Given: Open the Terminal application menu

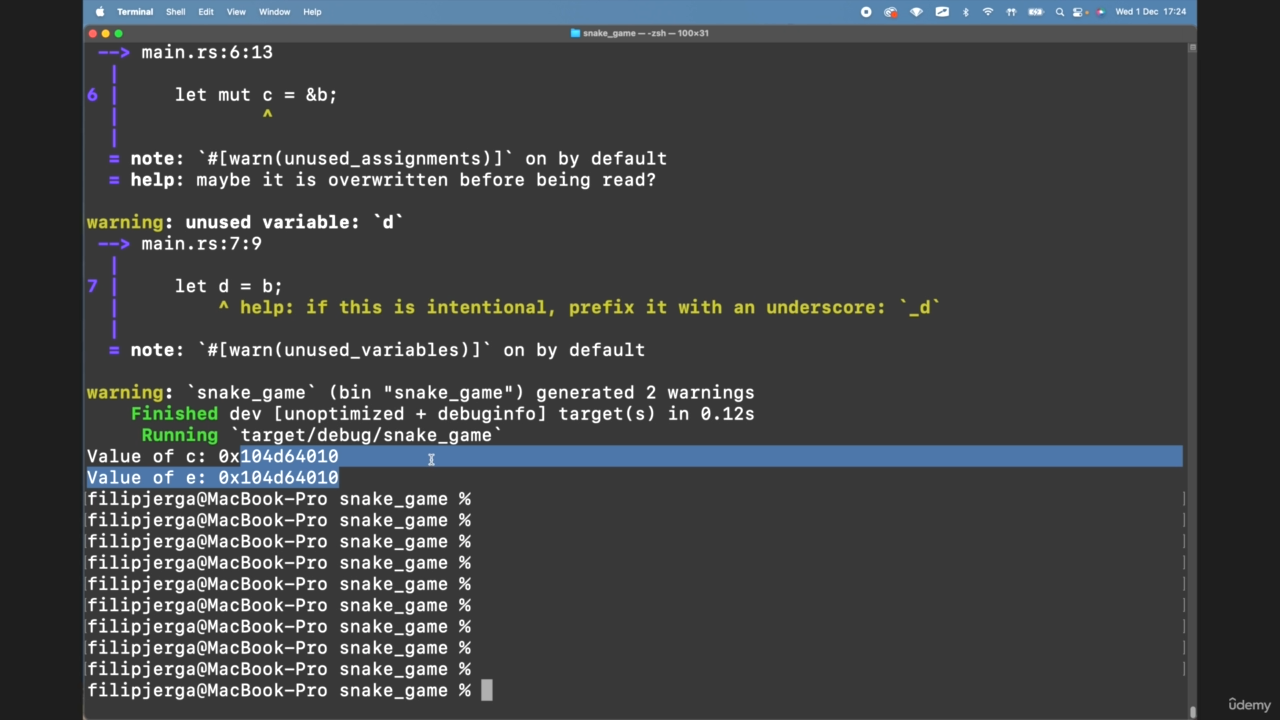Looking at the screenshot, I should pos(135,12).
